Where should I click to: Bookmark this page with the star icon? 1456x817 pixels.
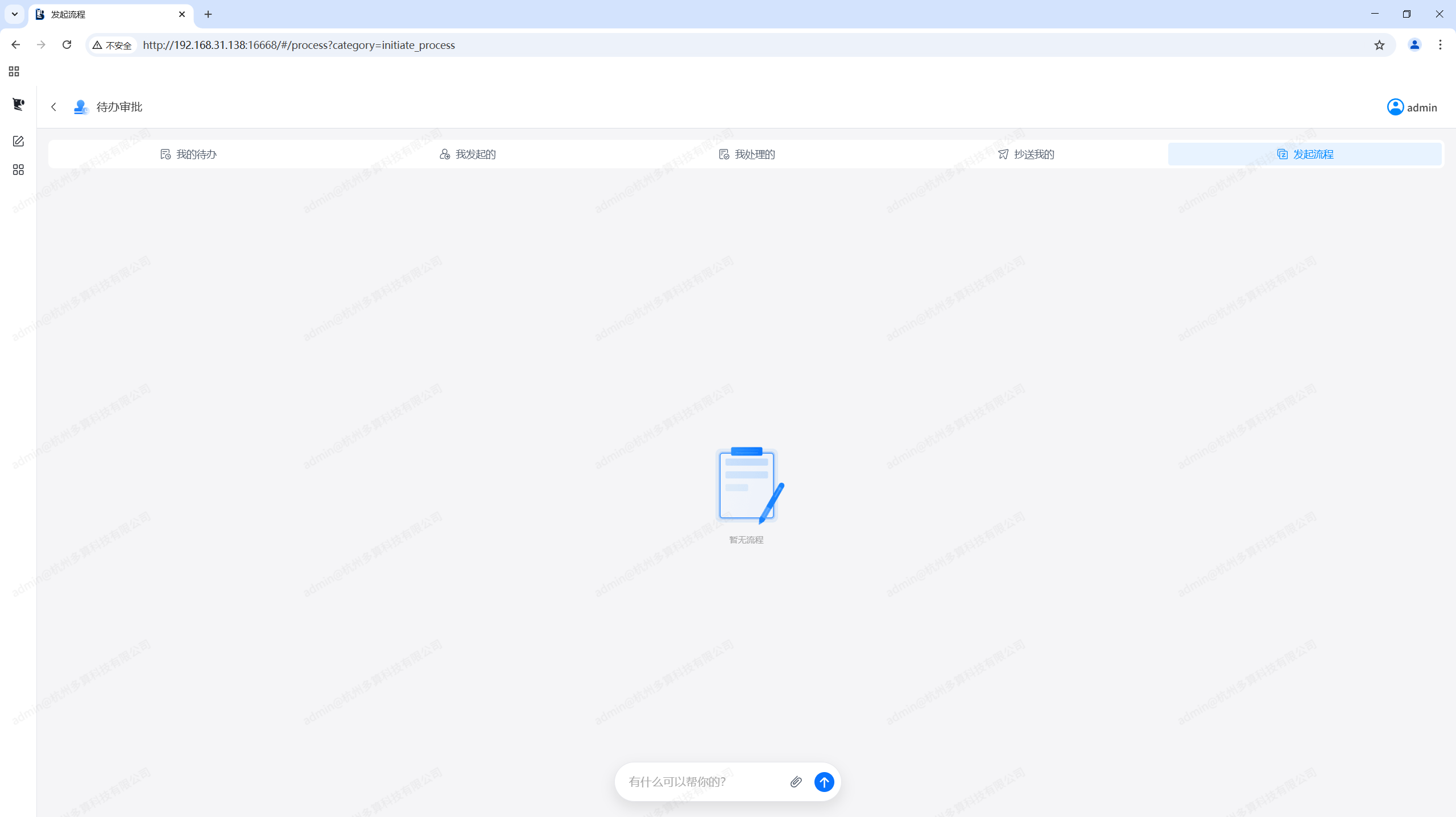click(1379, 45)
